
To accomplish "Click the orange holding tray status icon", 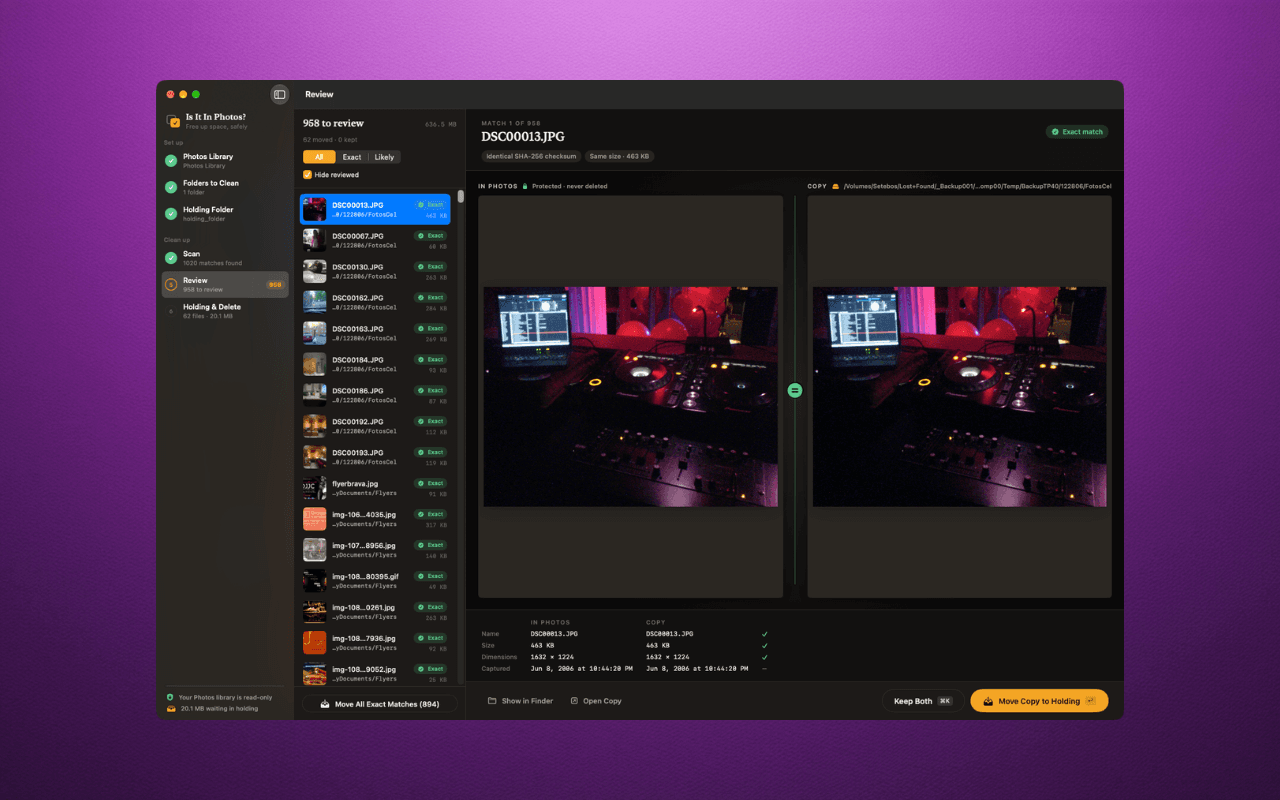I will click(171, 708).
